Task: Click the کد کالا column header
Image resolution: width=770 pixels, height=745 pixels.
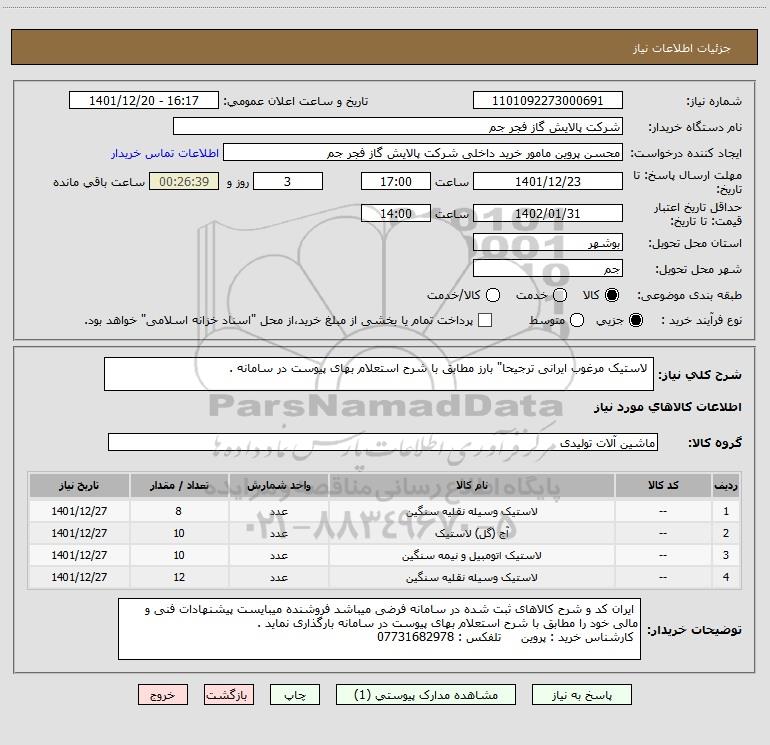Action: [663, 485]
